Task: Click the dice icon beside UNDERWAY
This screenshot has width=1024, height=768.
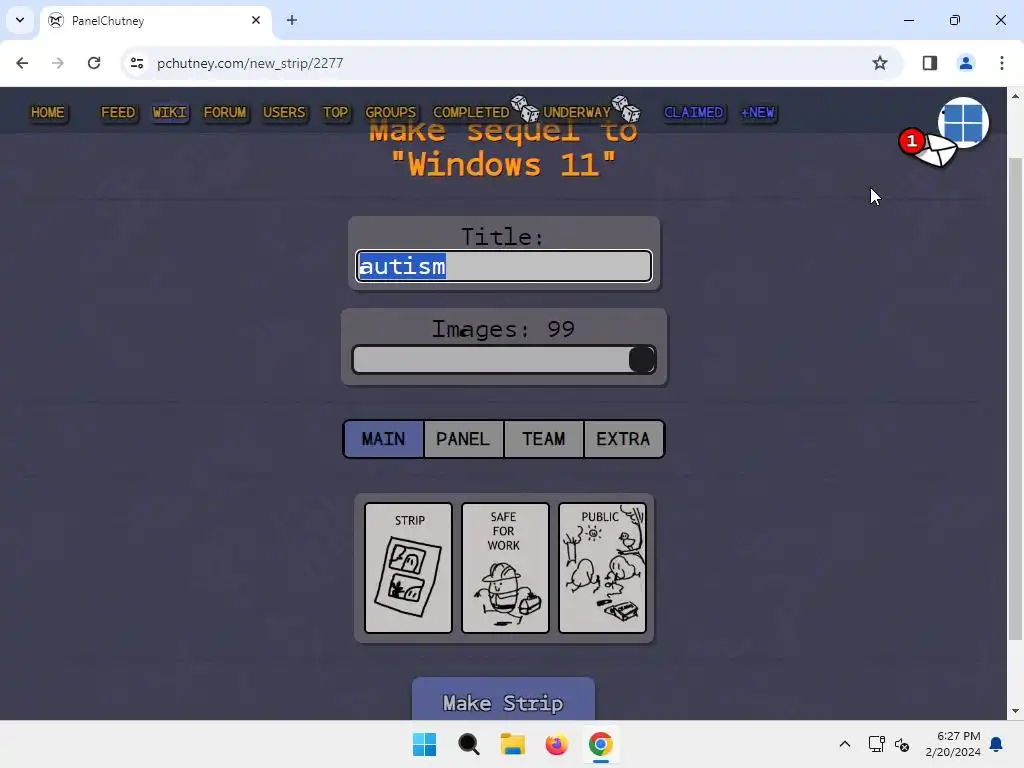Action: click(626, 108)
